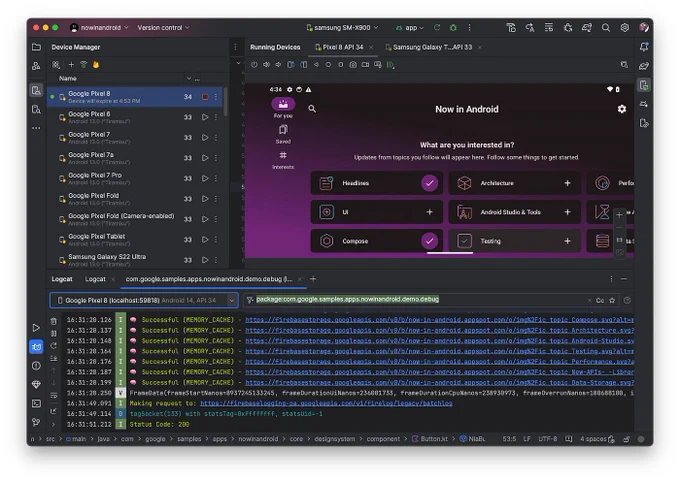The height and width of the screenshot is (482, 680).
Task: Follow Android Studio & Tools topic plus
Action: (x=567, y=212)
